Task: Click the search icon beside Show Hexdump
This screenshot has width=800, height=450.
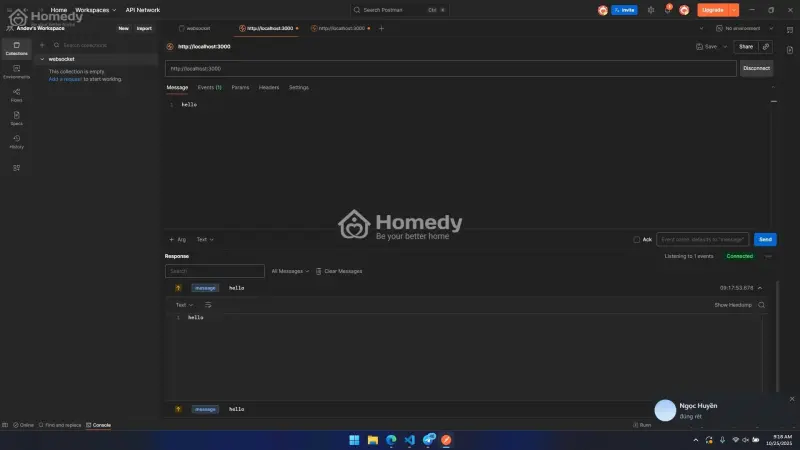Action: tap(761, 305)
